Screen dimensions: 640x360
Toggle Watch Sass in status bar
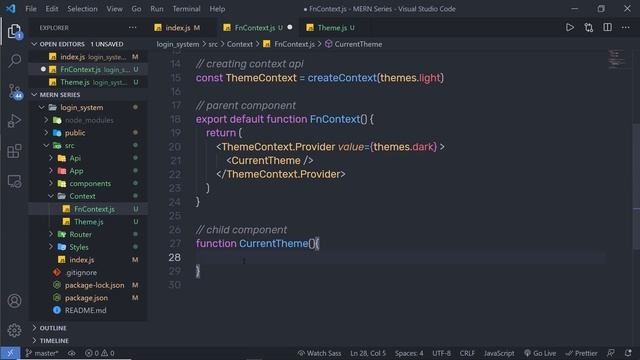[x=319, y=353]
